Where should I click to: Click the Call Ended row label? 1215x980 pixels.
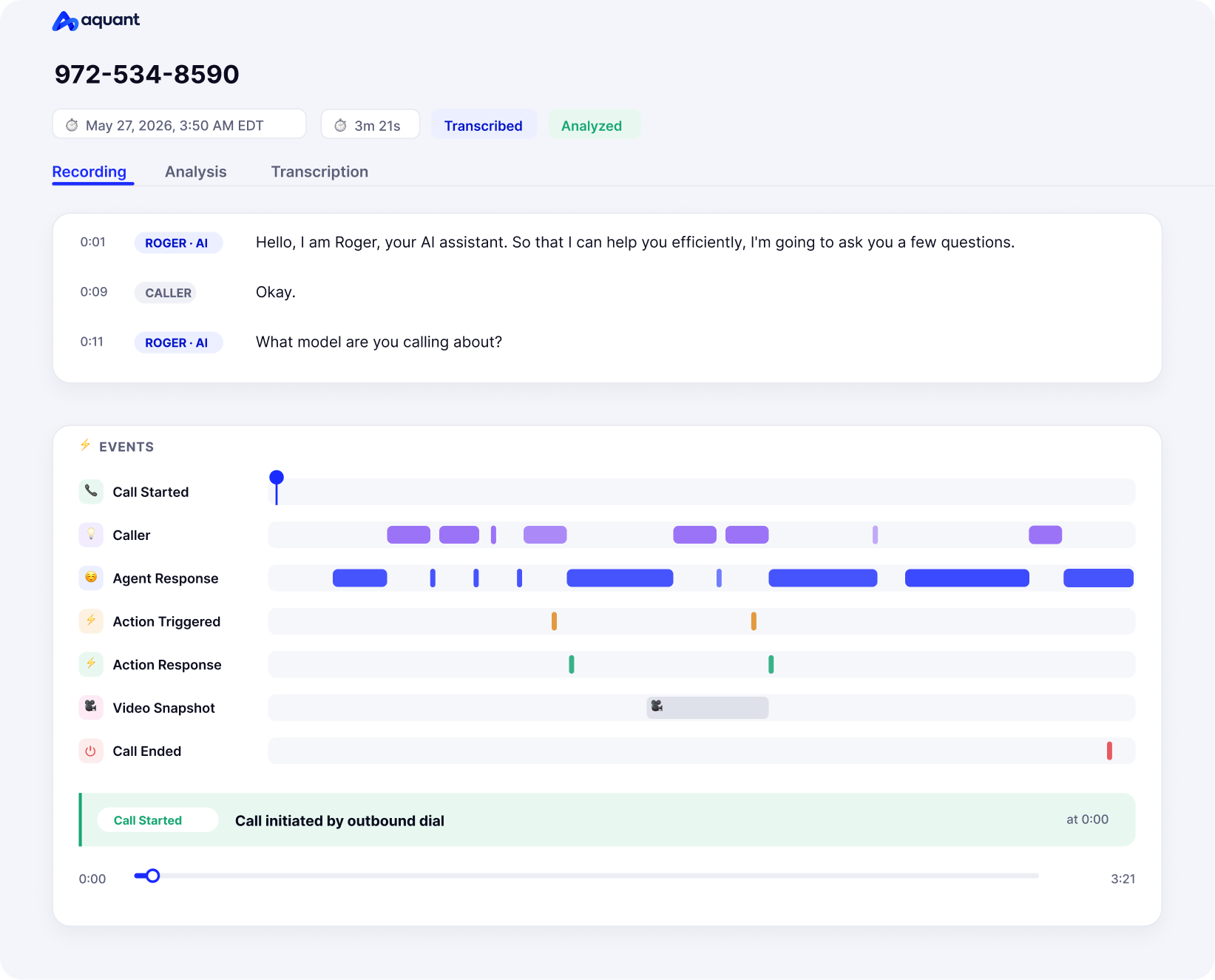pos(147,751)
